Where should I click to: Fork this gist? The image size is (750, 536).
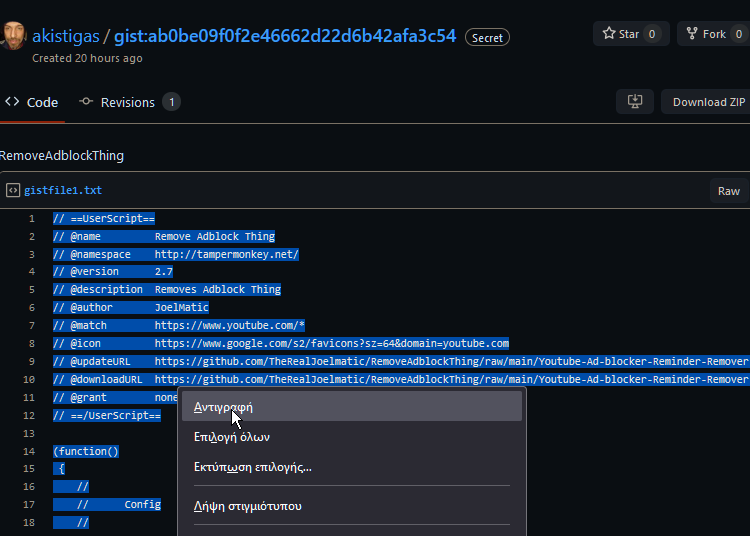pyautogui.click(x=713, y=34)
